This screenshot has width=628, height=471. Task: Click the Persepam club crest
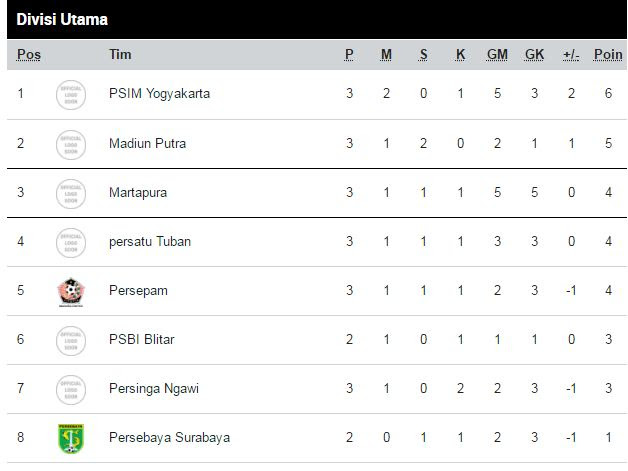tap(71, 292)
